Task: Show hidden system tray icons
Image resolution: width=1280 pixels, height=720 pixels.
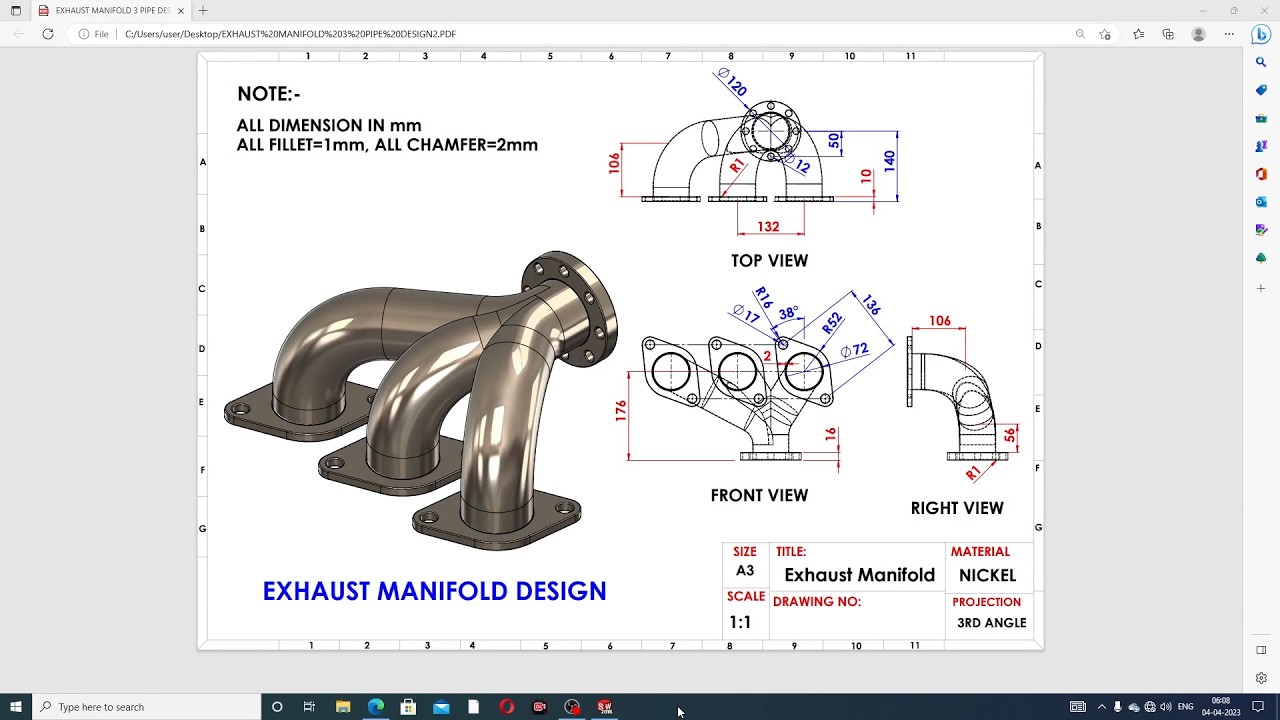Action: pos(1101,707)
